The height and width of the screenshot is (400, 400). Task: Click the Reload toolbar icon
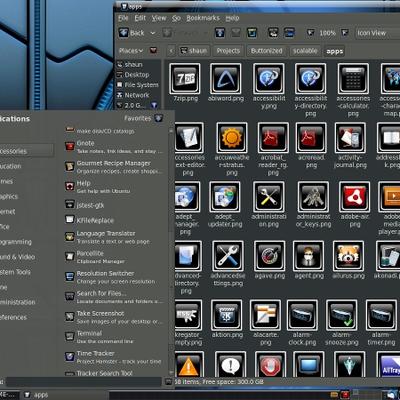(x=252, y=33)
